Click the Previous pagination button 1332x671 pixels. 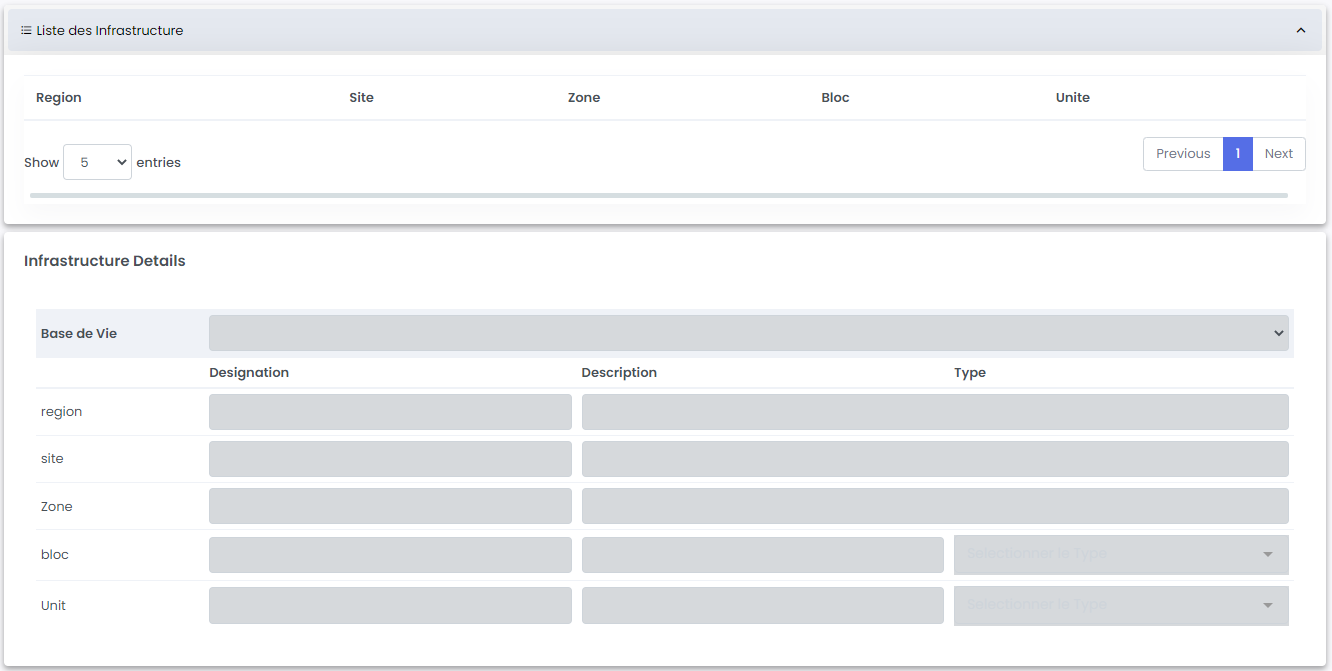pyautogui.click(x=1182, y=154)
